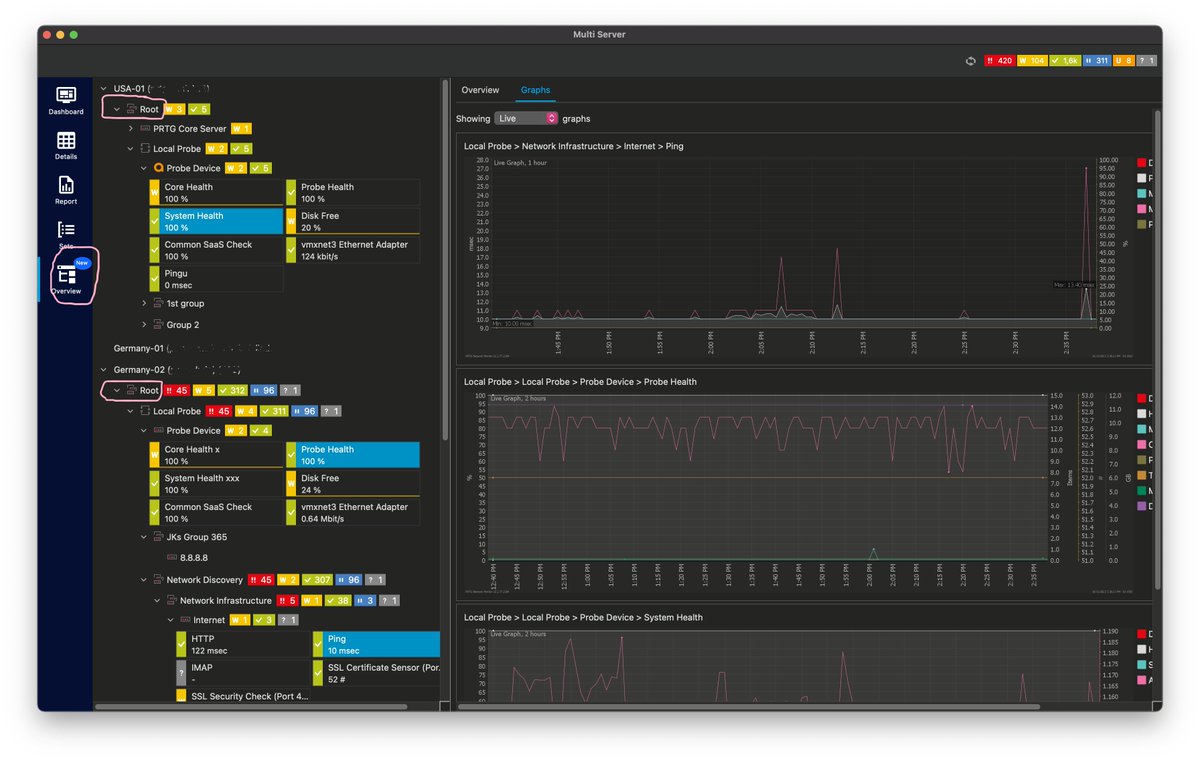This screenshot has width=1200, height=761.
Task: Click the orange unusual badge showing 8
Action: 1126,60
